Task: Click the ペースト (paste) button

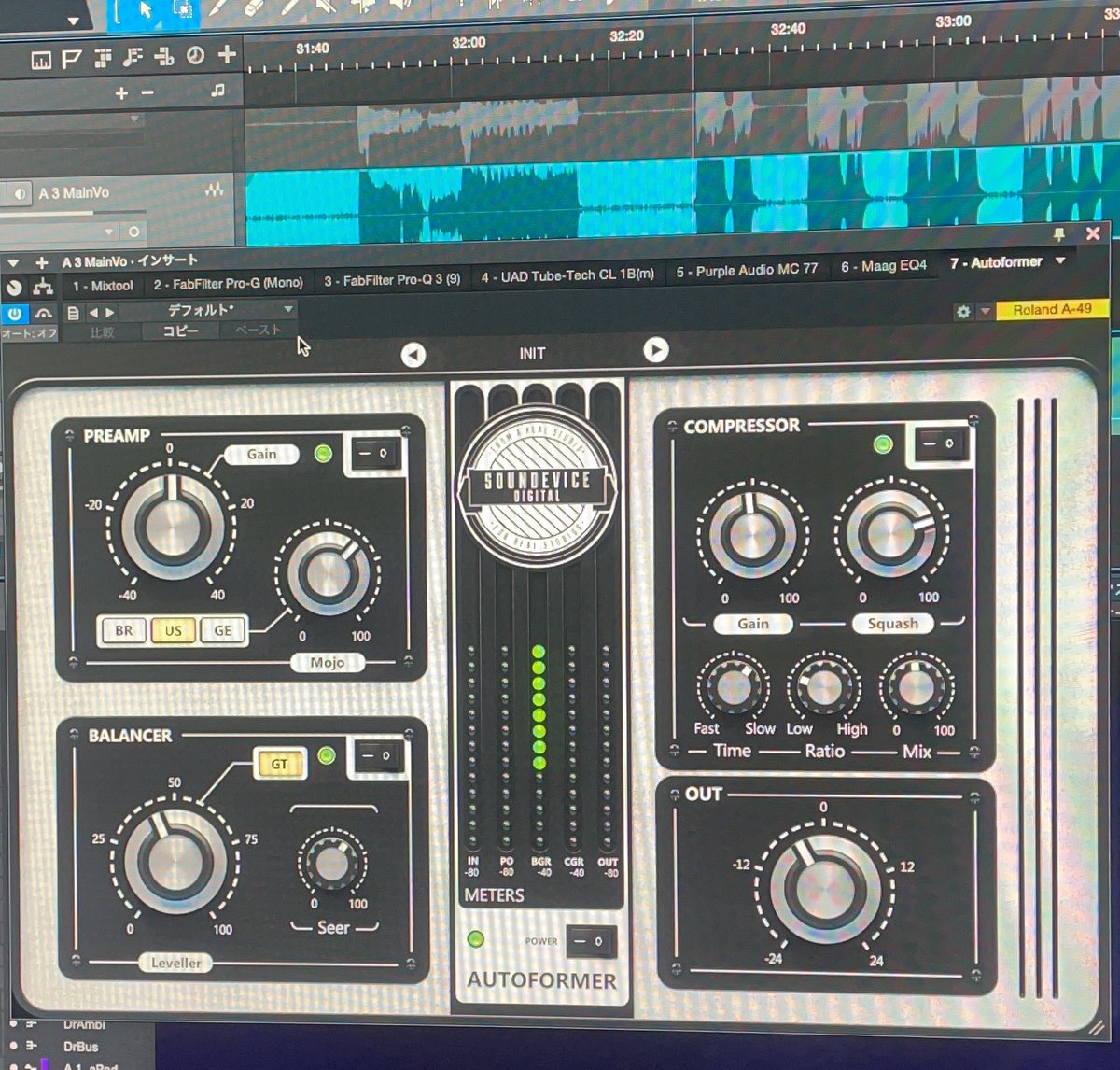Action: [x=259, y=330]
